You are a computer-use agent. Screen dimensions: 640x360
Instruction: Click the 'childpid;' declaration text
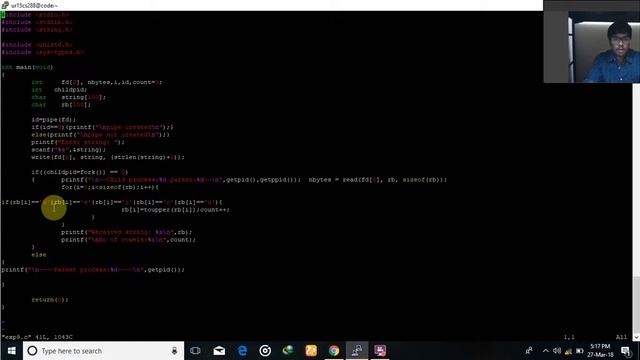70,89
